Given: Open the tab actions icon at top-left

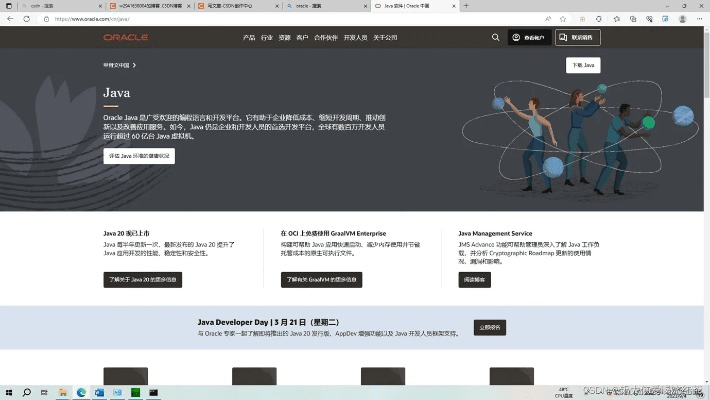Looking at the screenshot, I should tap(8, 6).
